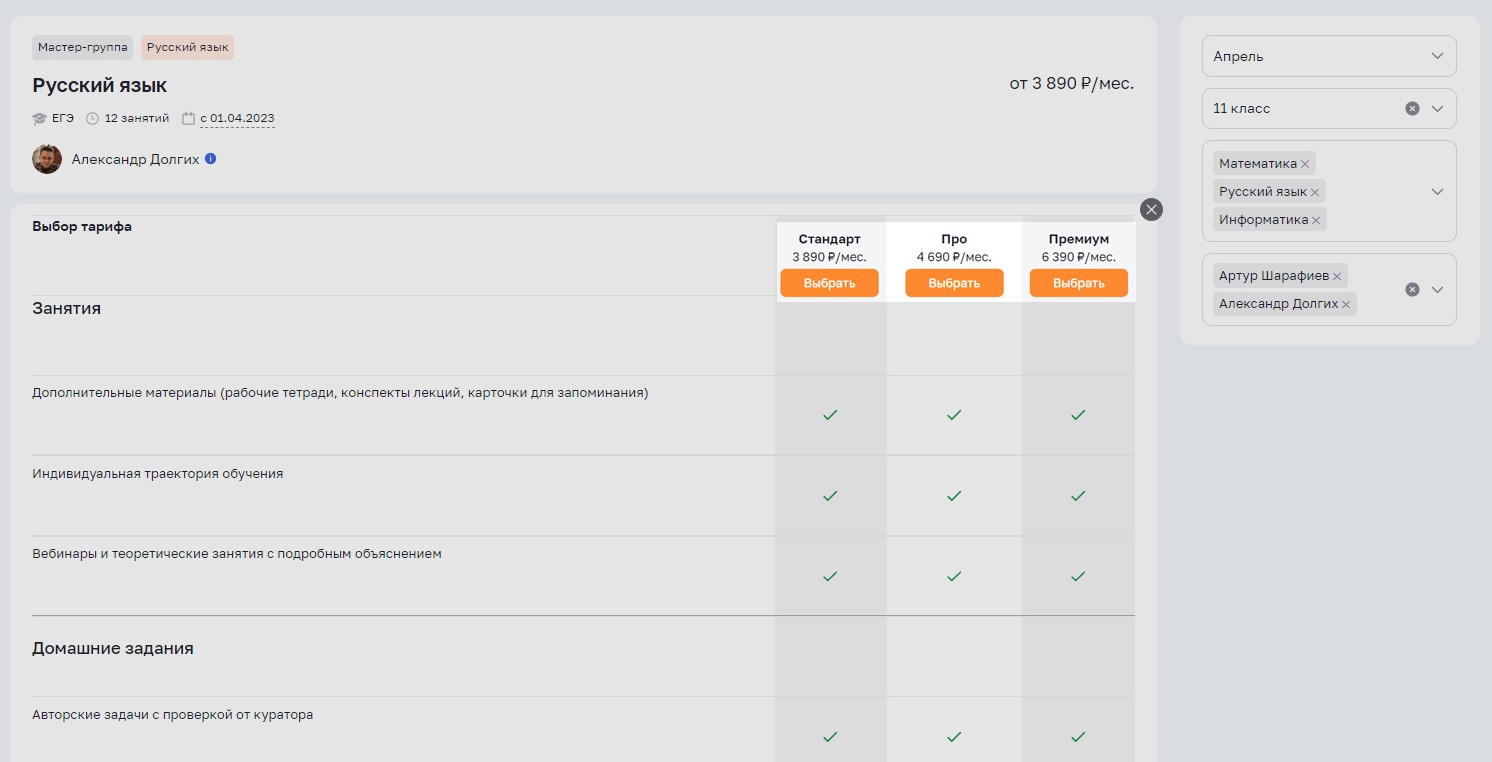The width and height of the screenshot is (1492, 762).
Task: Open the Апрель month dropdown
Action: [x=1329, y=56]
